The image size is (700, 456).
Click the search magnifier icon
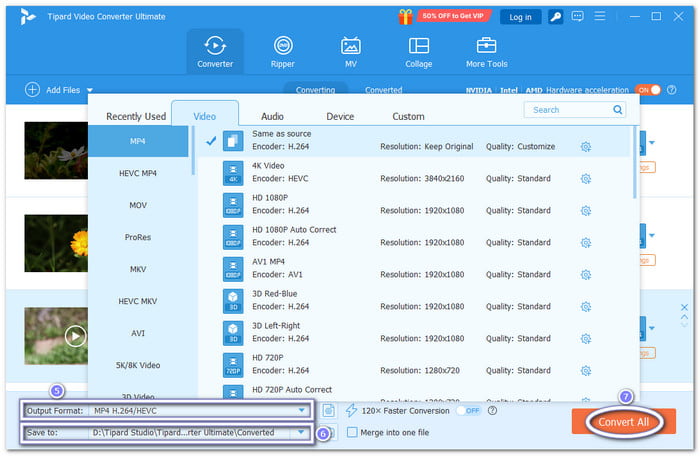617,109
